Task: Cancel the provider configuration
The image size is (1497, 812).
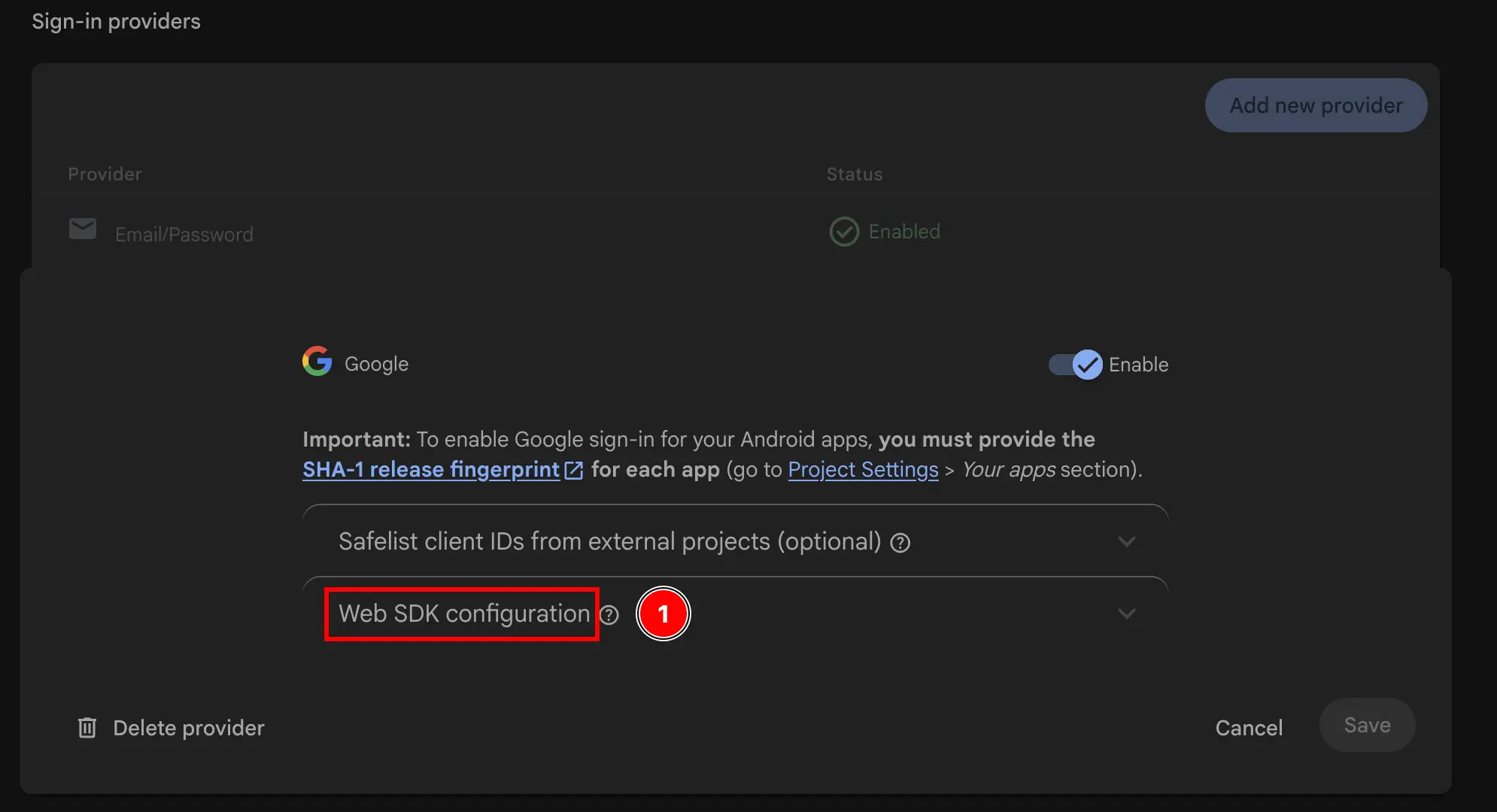Action: click(1249, 727)
